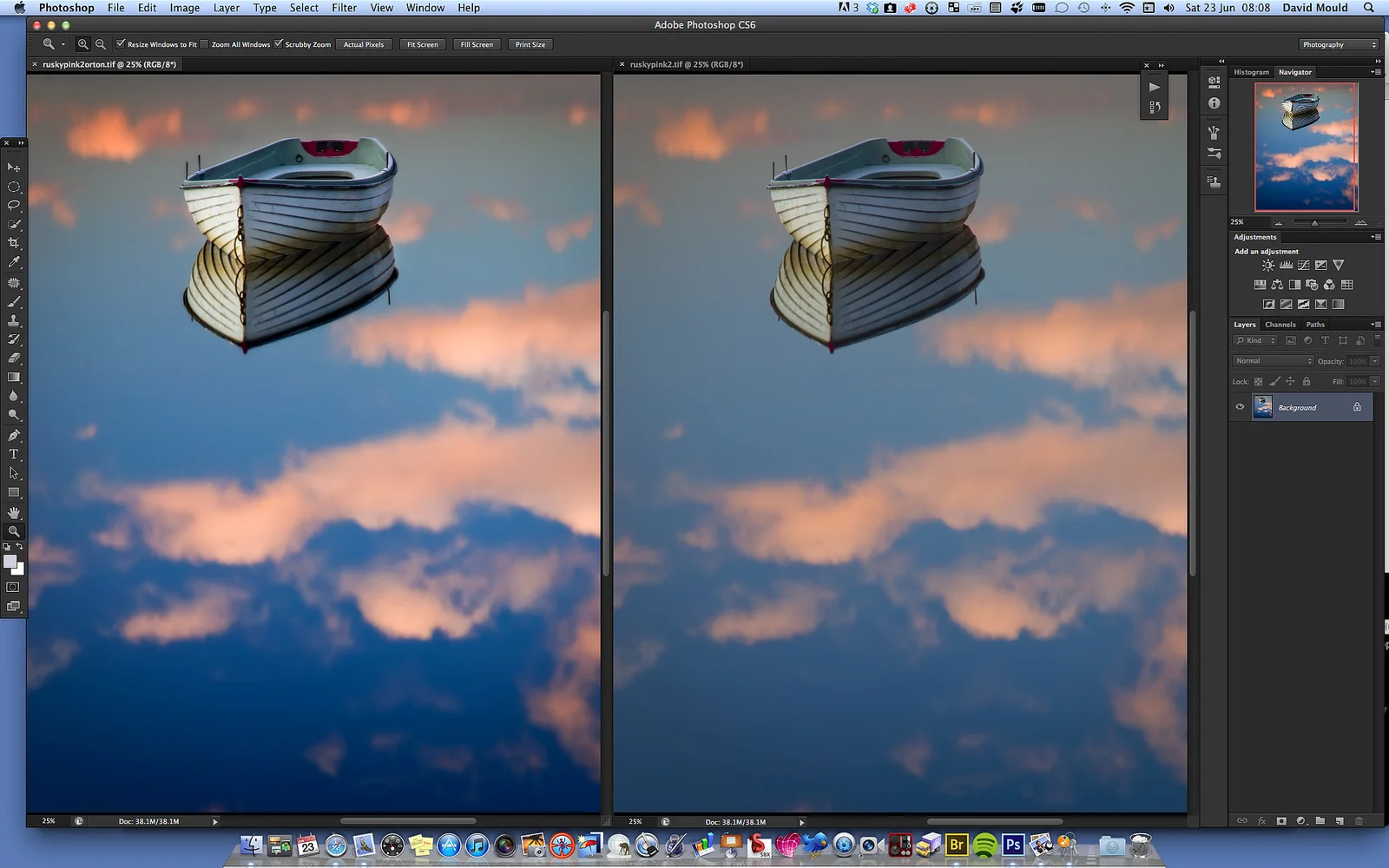Select the Crop tool
Viewport: 1389px width, 868px height.
14,244
